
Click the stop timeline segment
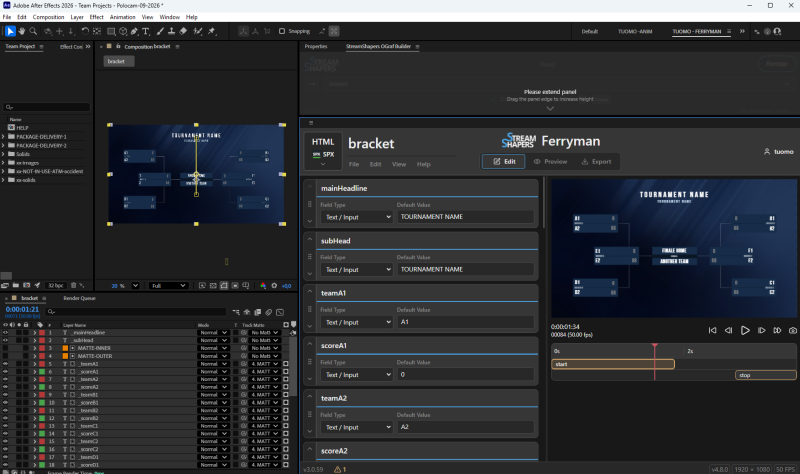pyautogui.click(x=765, y=375)
